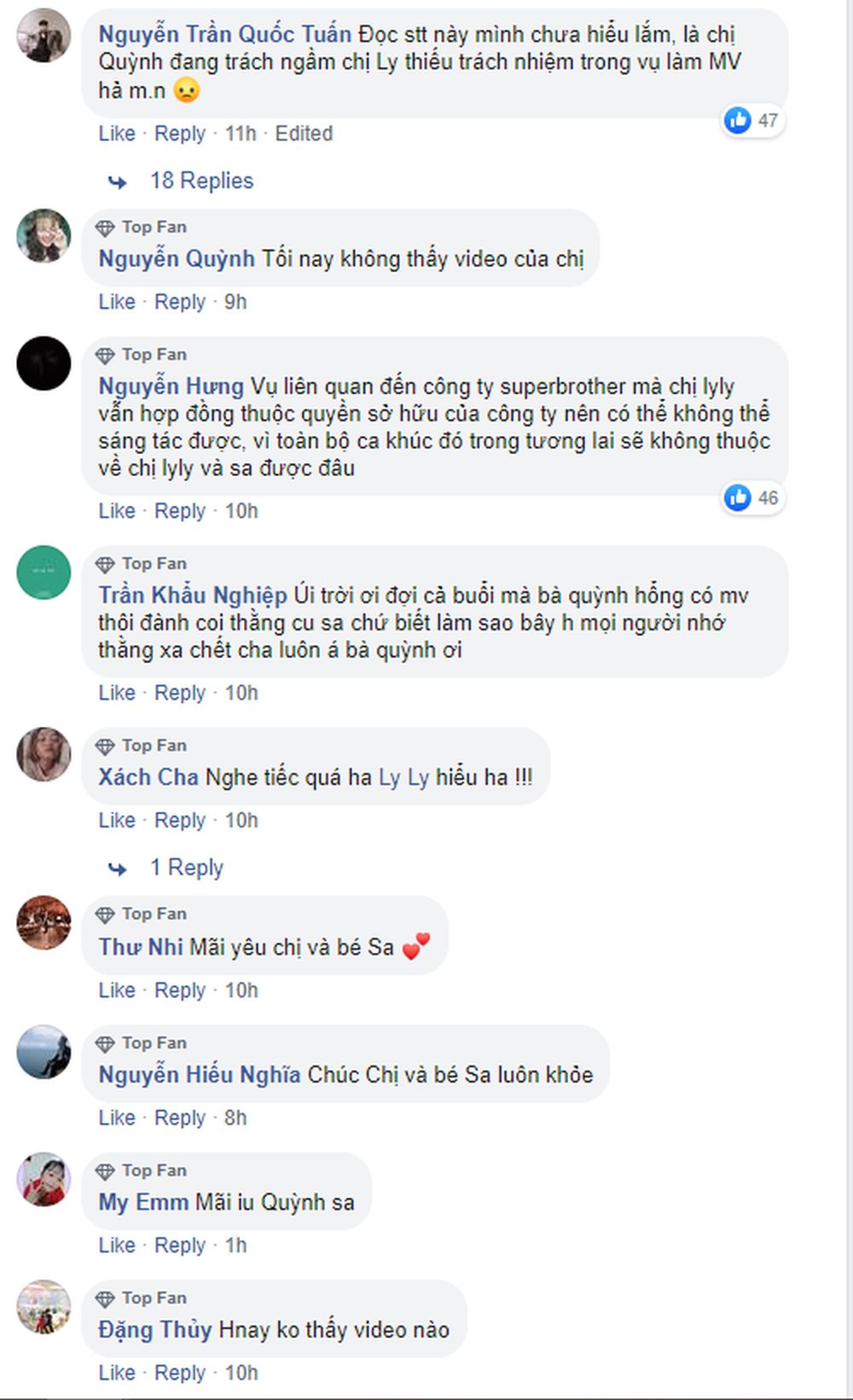
Task: Reply to Nguyễn Hiếu Nghĩa's comment
Action: pos(180,1118)
